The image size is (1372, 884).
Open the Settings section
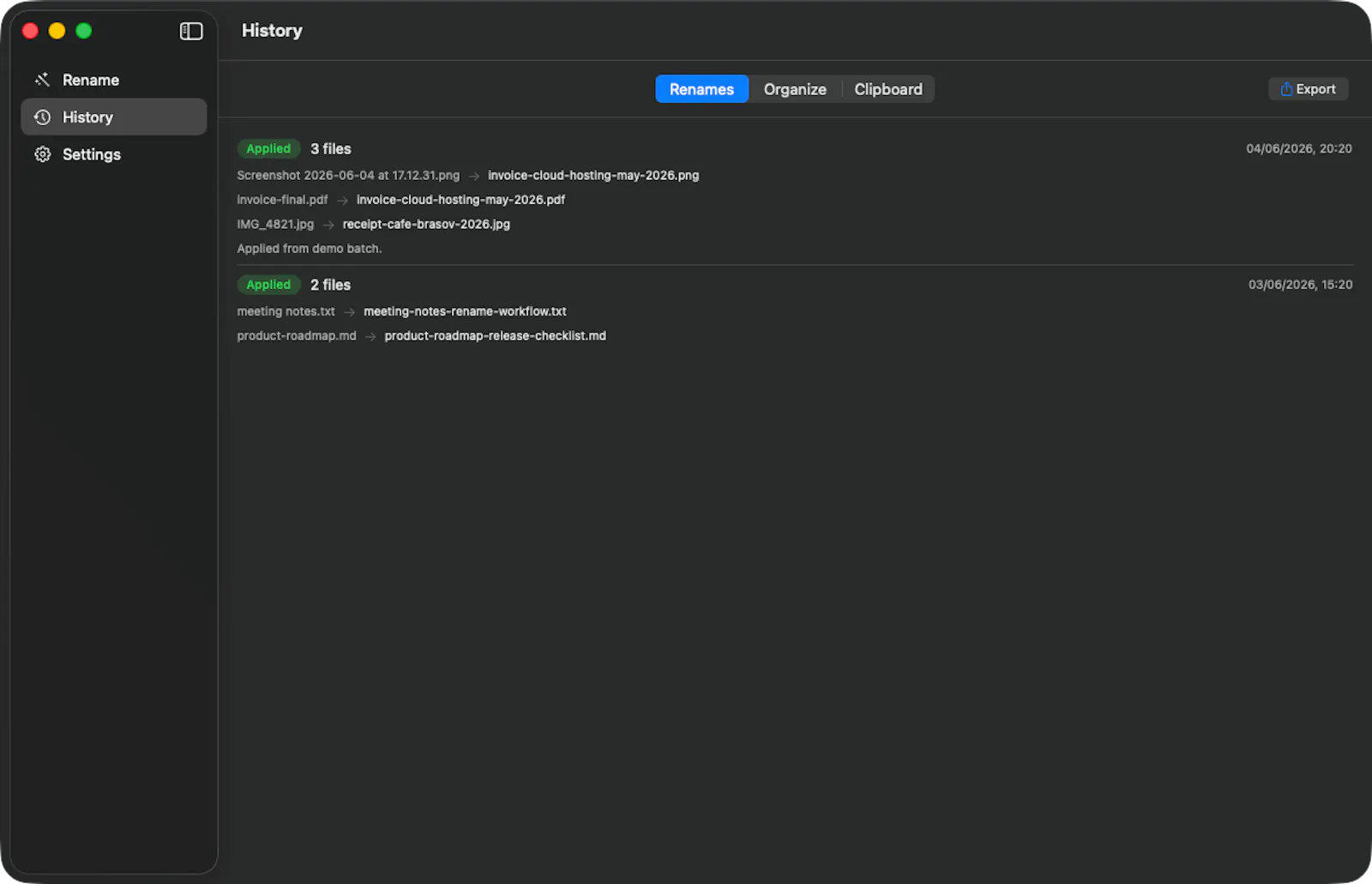[113, 154]
